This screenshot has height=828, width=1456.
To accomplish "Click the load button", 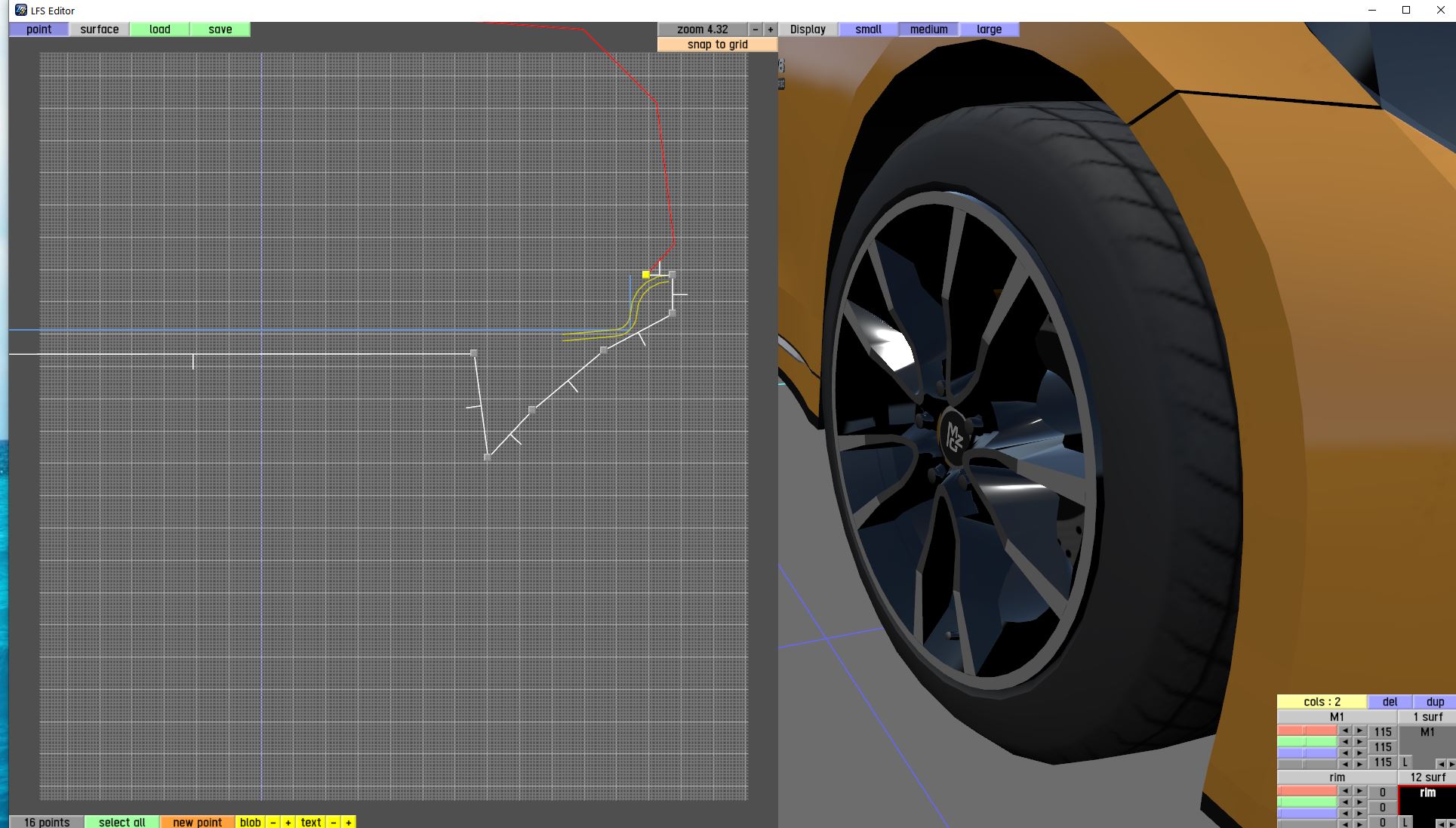I will (159, 29).
